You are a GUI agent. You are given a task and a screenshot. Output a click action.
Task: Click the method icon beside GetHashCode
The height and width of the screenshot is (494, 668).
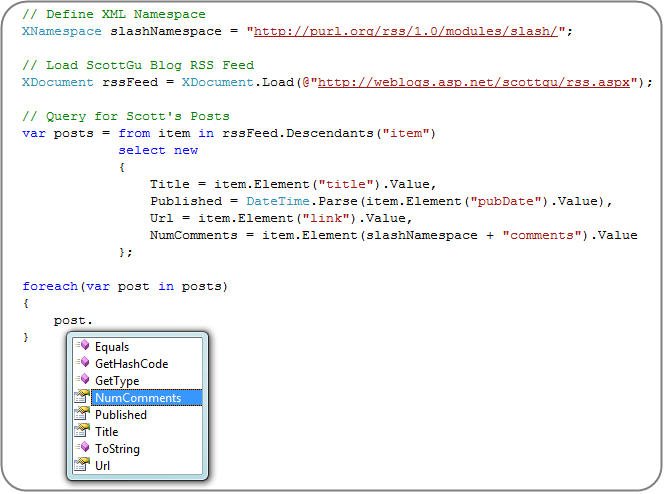[83, 362]
